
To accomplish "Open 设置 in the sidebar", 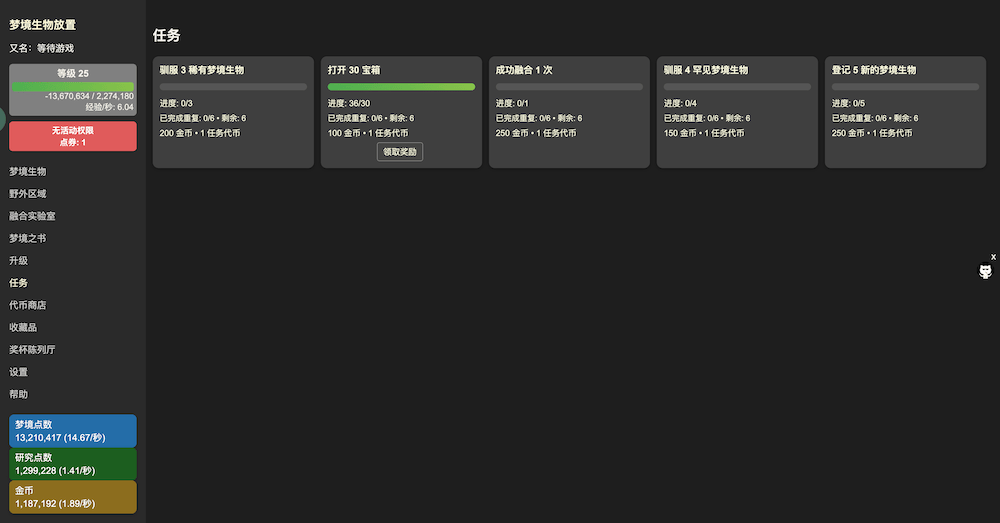I will (19, 372).
